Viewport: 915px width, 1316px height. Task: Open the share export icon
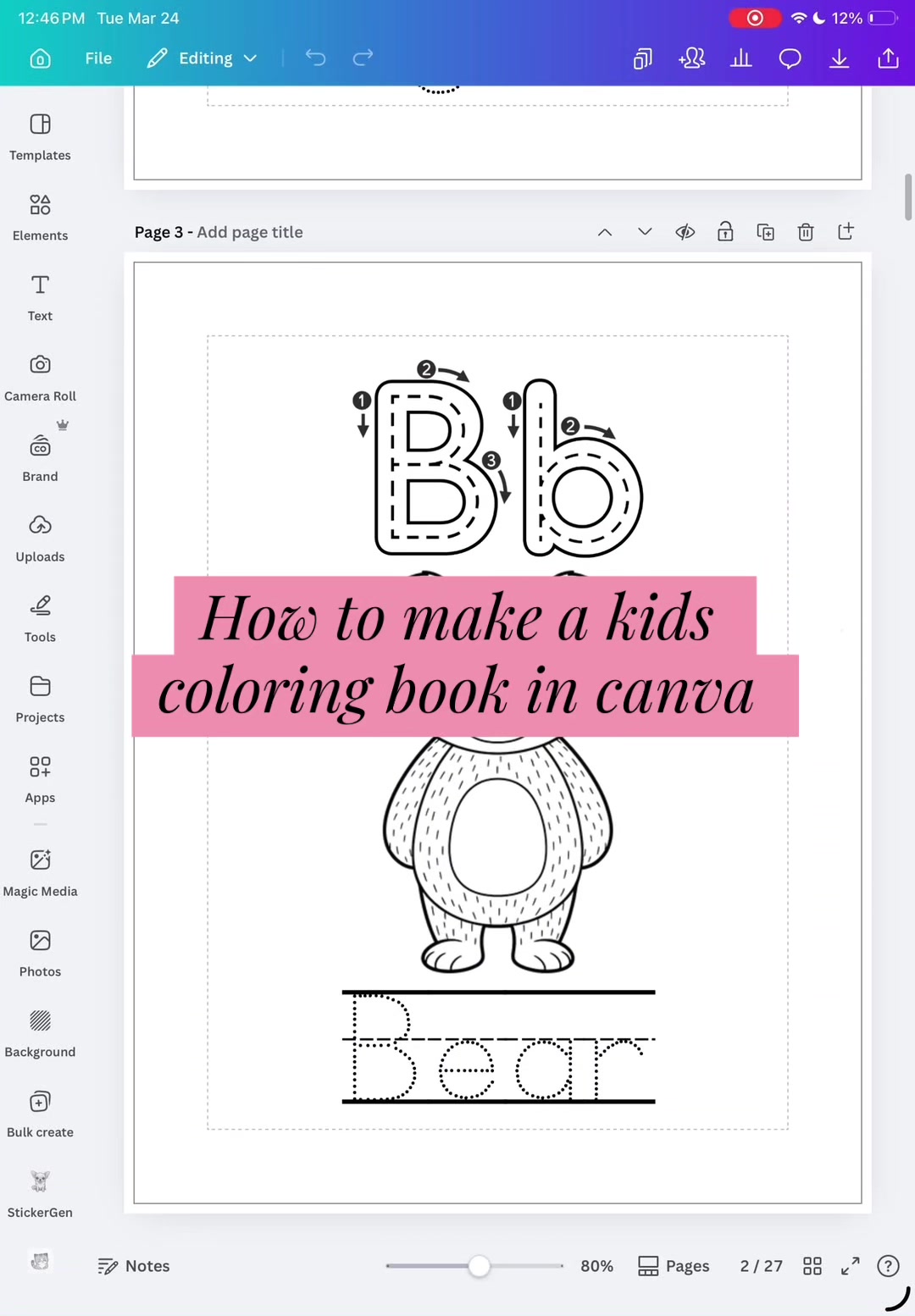tap(888, 58)
